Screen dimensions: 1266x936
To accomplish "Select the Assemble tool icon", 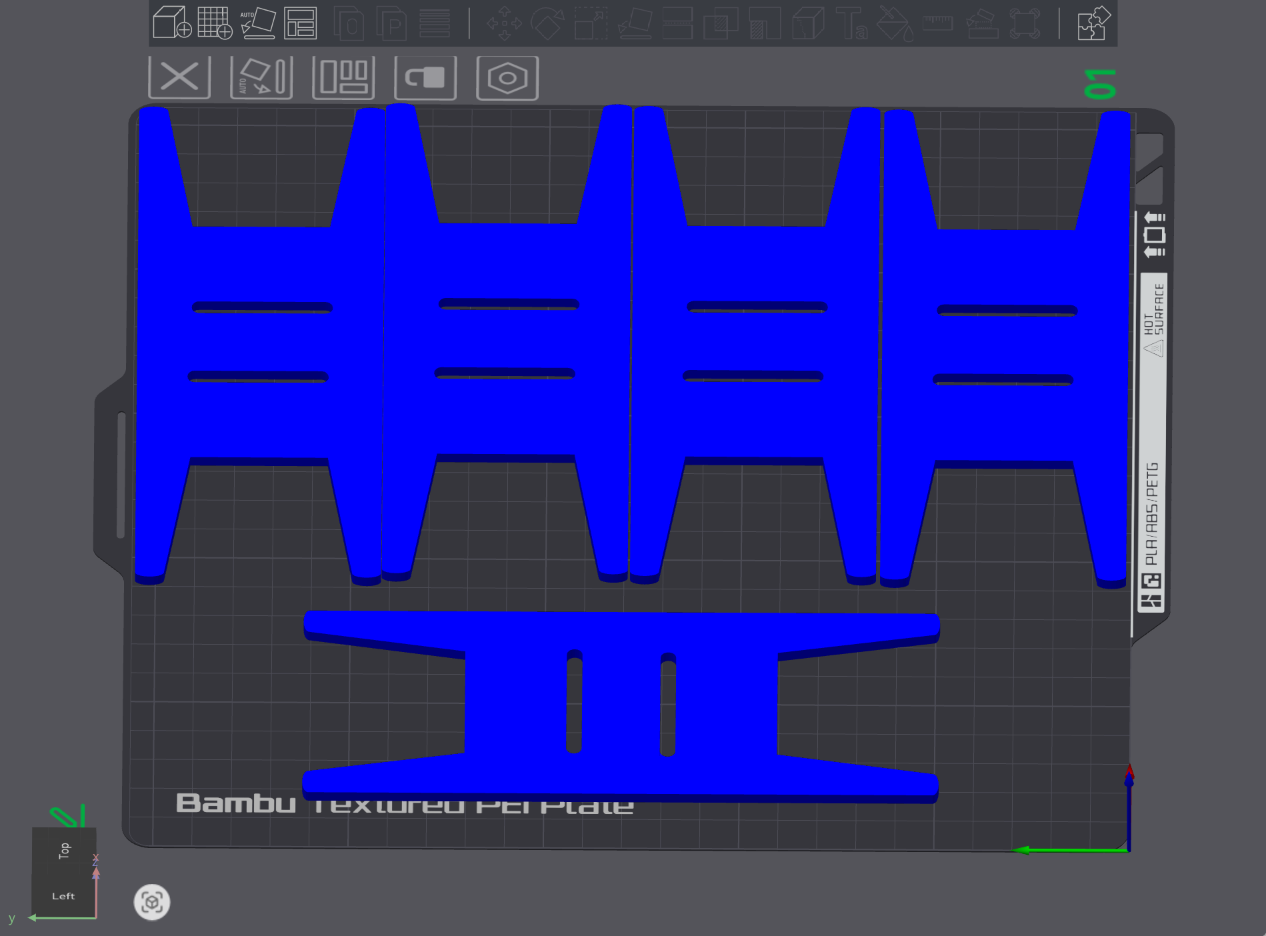I will [x=981, y=22].
